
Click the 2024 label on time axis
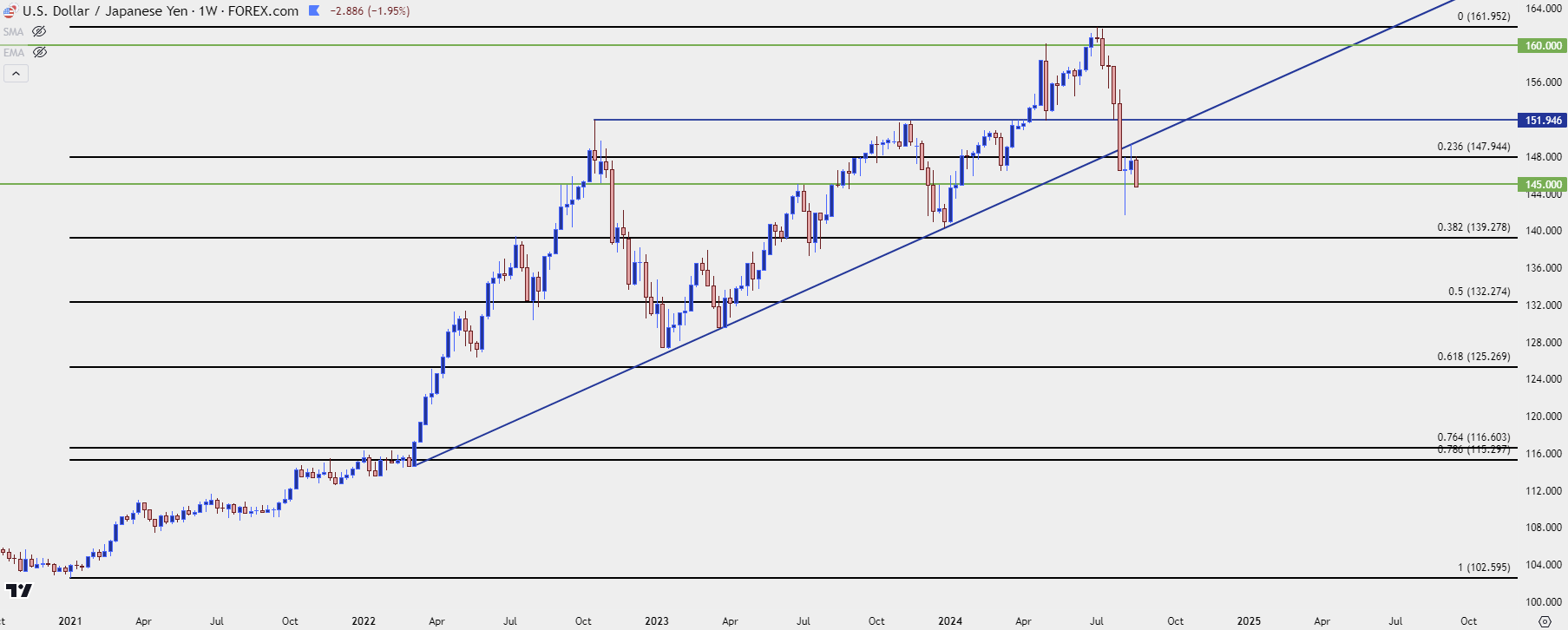(950, 621)
